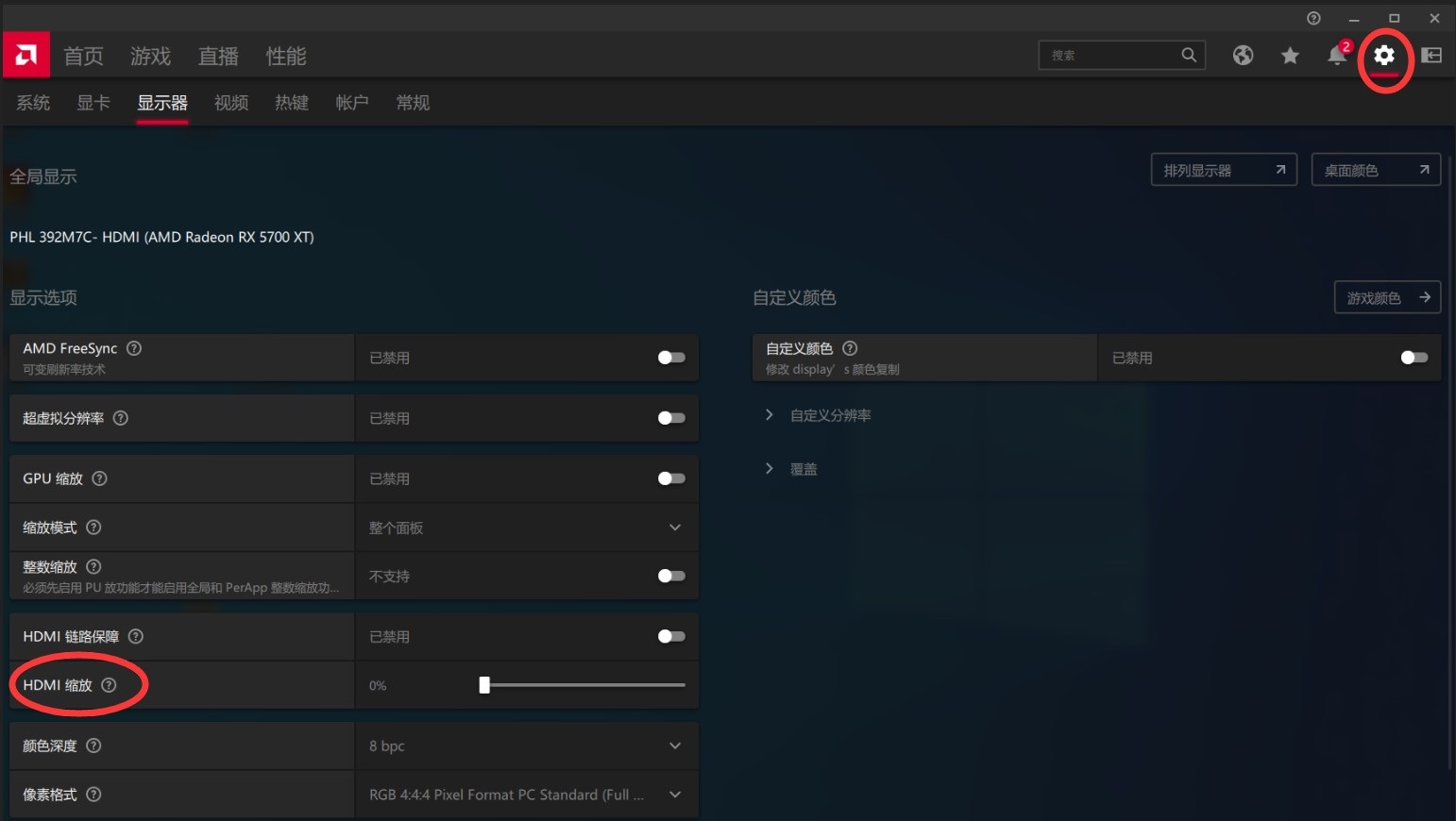Show help for GPU 缩放
Screen dimensions: 1456x821
(x=99, y=478)
